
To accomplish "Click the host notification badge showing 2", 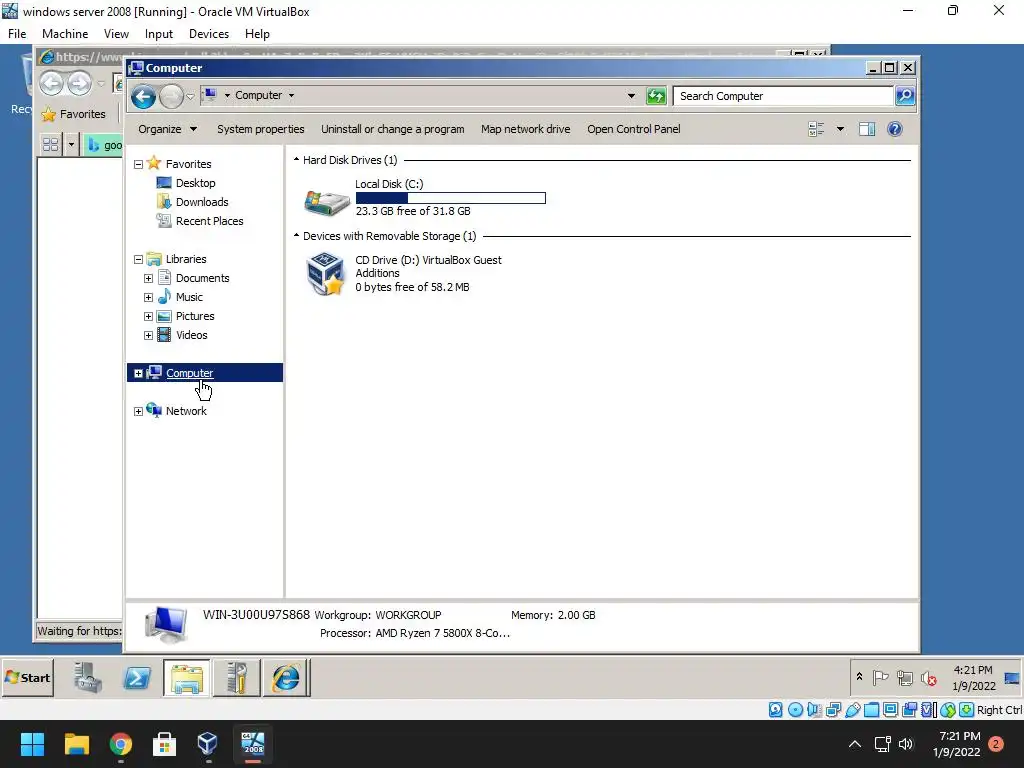I will 996,744.
